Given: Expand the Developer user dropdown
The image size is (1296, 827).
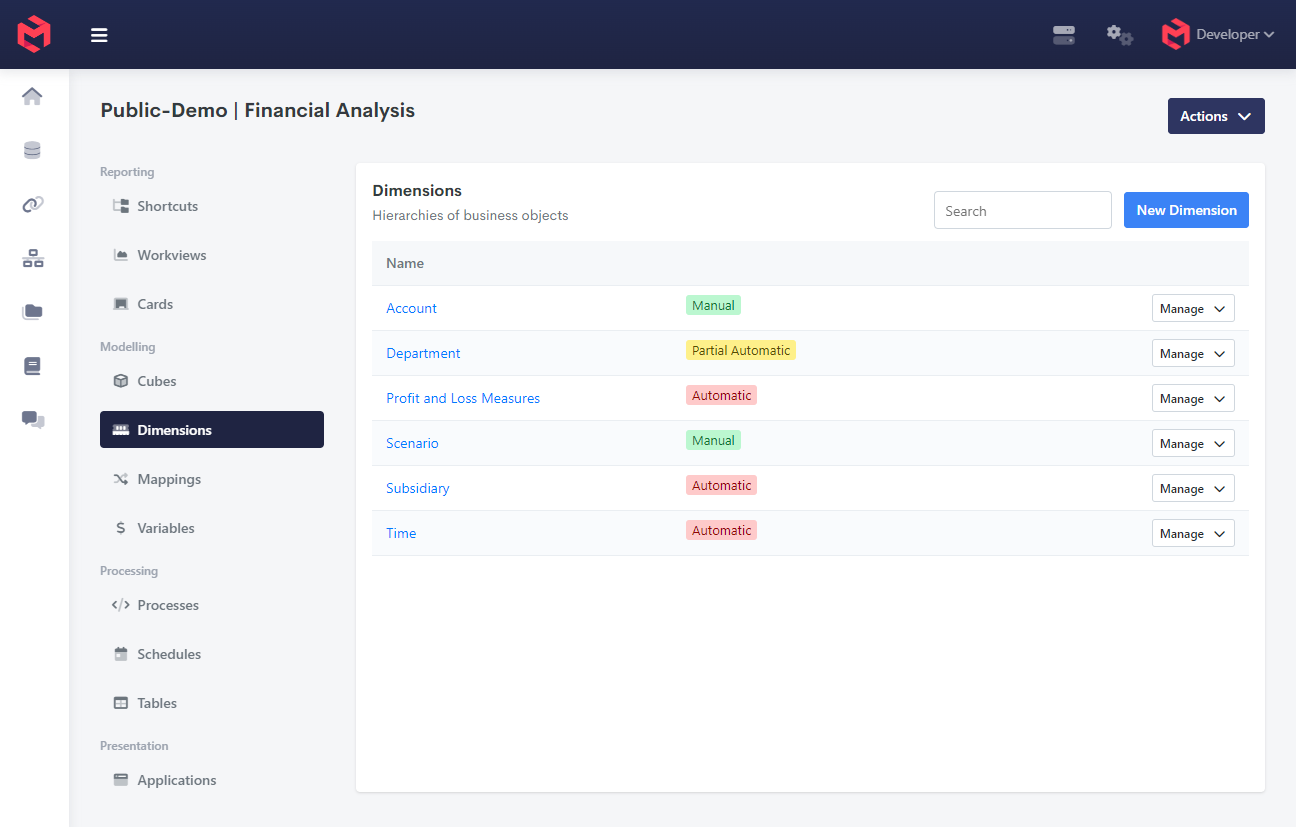Looking at the screenshot, I should (1218, 35).
